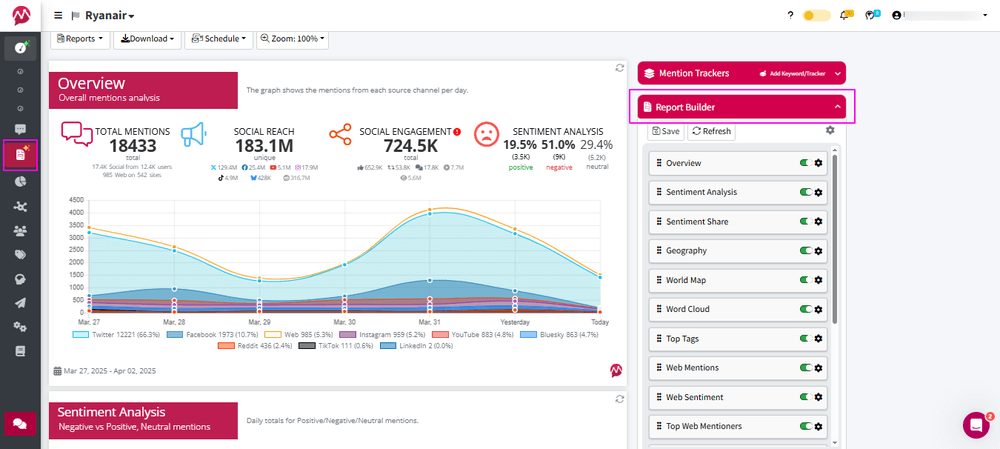
Task: Toggle the Word Cloud section switch
Action: click(806, 309)
